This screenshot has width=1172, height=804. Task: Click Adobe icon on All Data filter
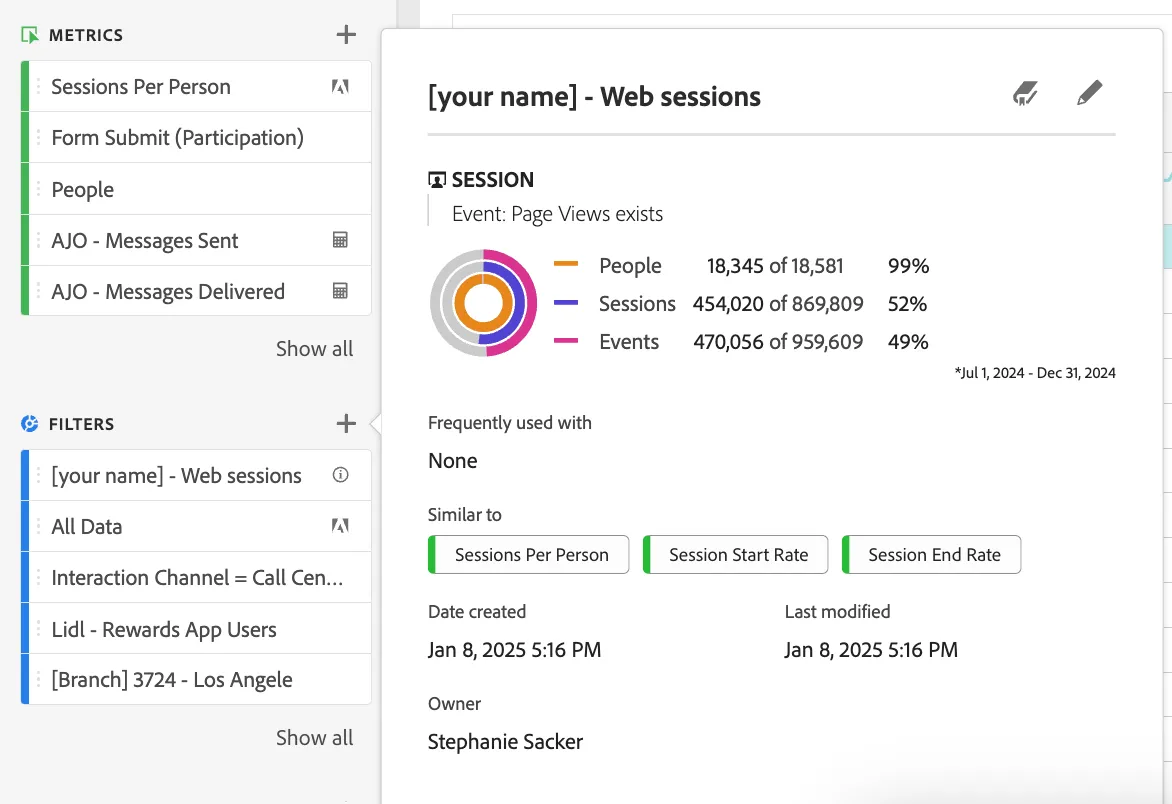340,526
